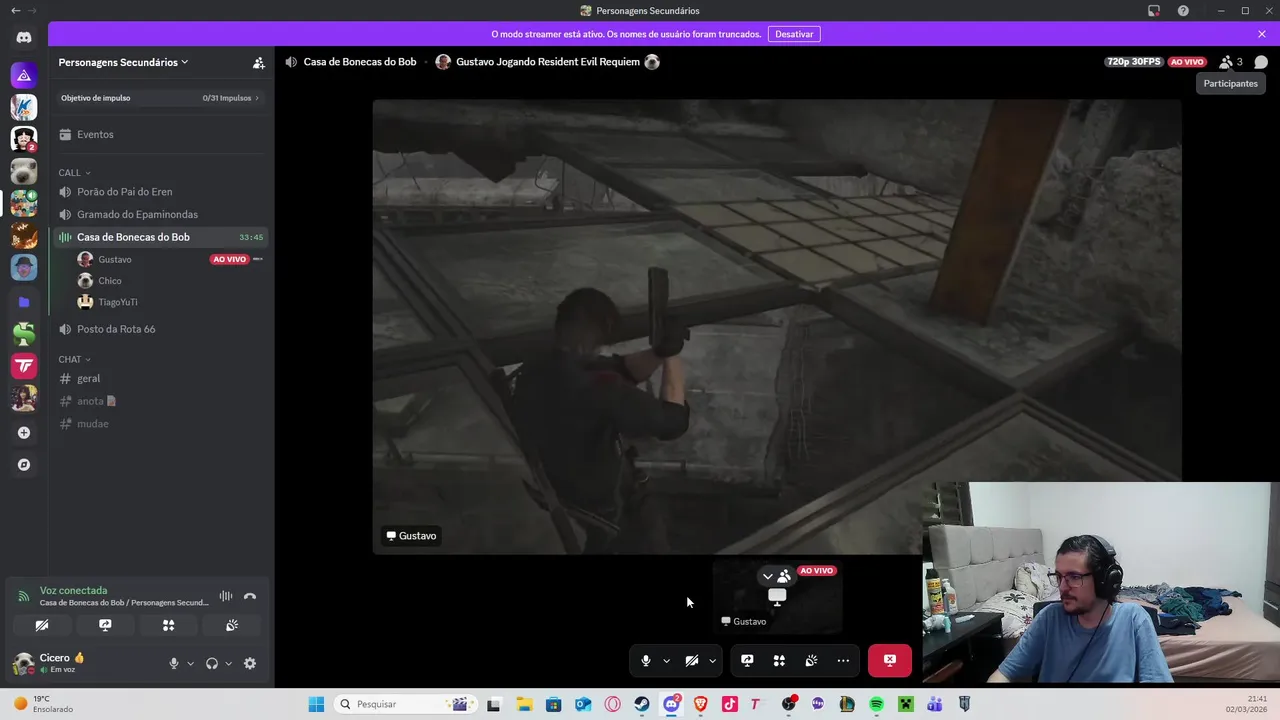The image size is (1280, 720).
Task: Open input device arrow beside user panel microphone
Action: (x=190, y=663)
